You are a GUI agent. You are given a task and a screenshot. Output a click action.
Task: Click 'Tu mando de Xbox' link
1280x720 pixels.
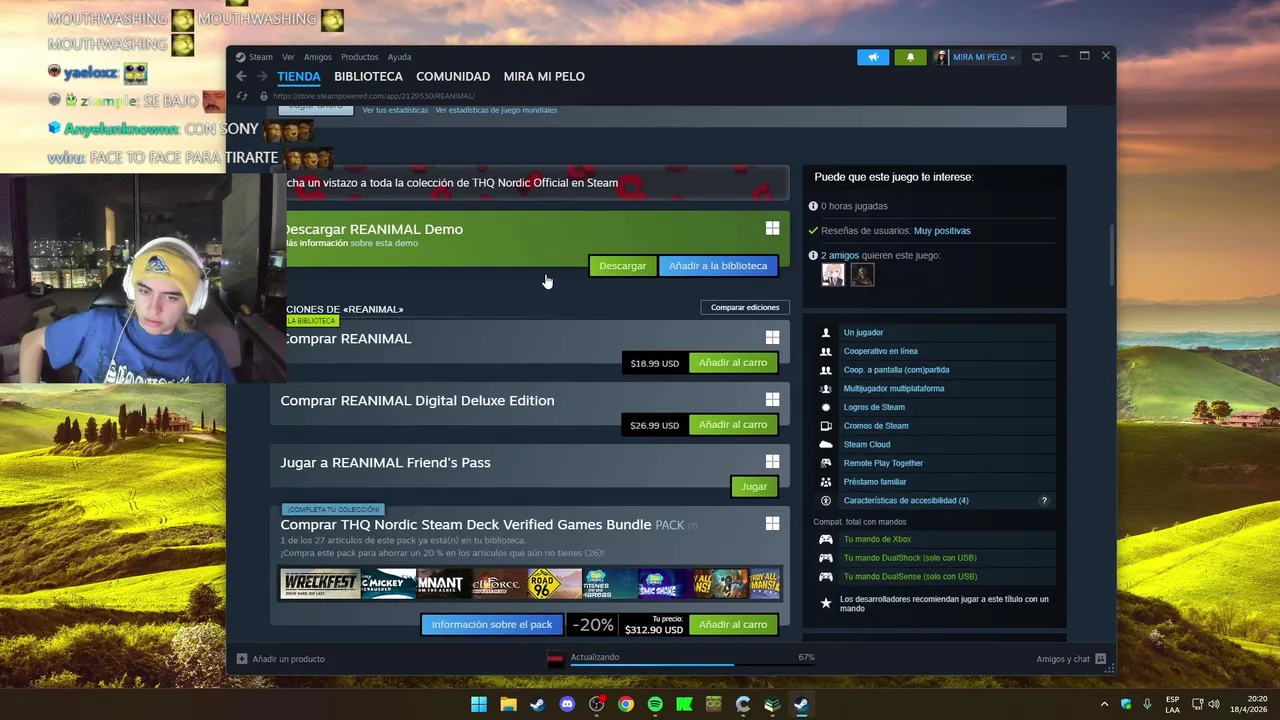click(877, 540)
